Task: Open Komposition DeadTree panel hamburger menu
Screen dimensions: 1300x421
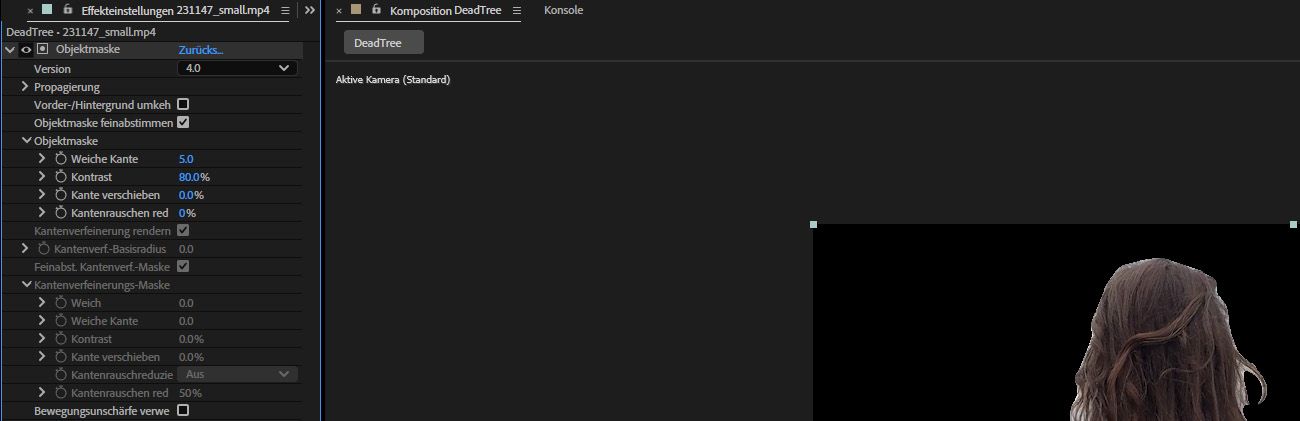Action: click(515, 10)
